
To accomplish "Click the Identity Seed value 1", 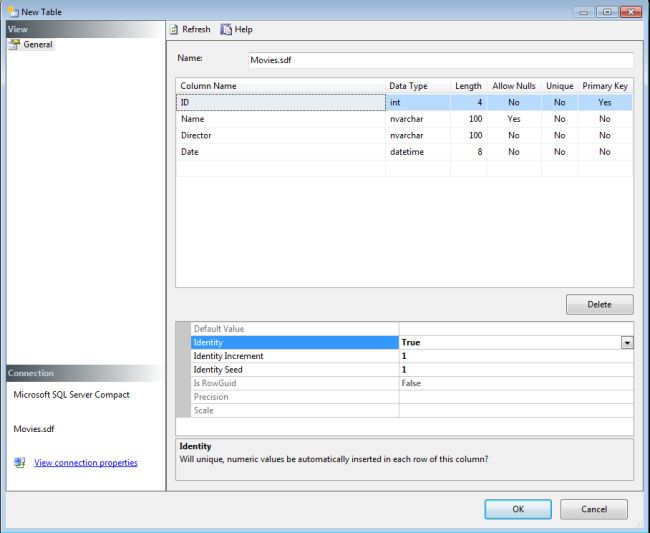I will click(516, 370).
